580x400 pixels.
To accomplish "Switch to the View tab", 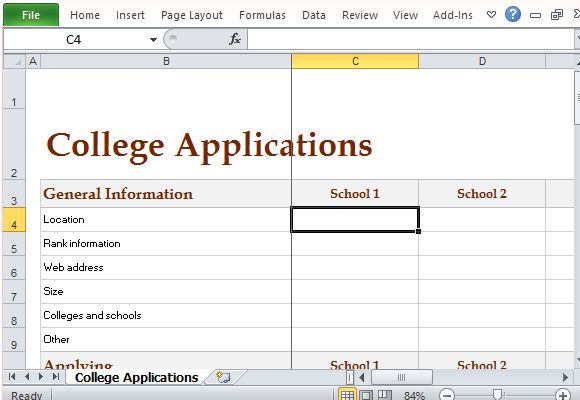I will (405, 15).
